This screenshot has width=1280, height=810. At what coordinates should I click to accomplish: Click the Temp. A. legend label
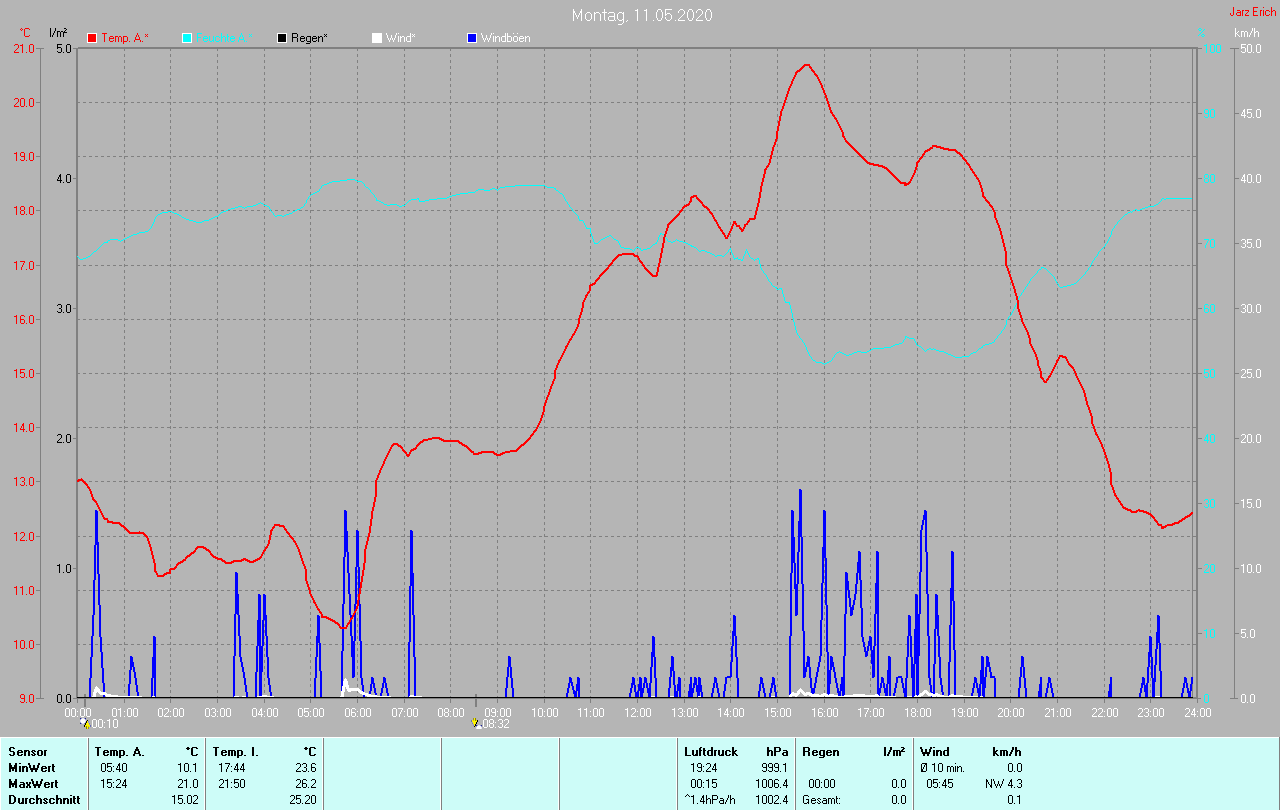[125, 38]
